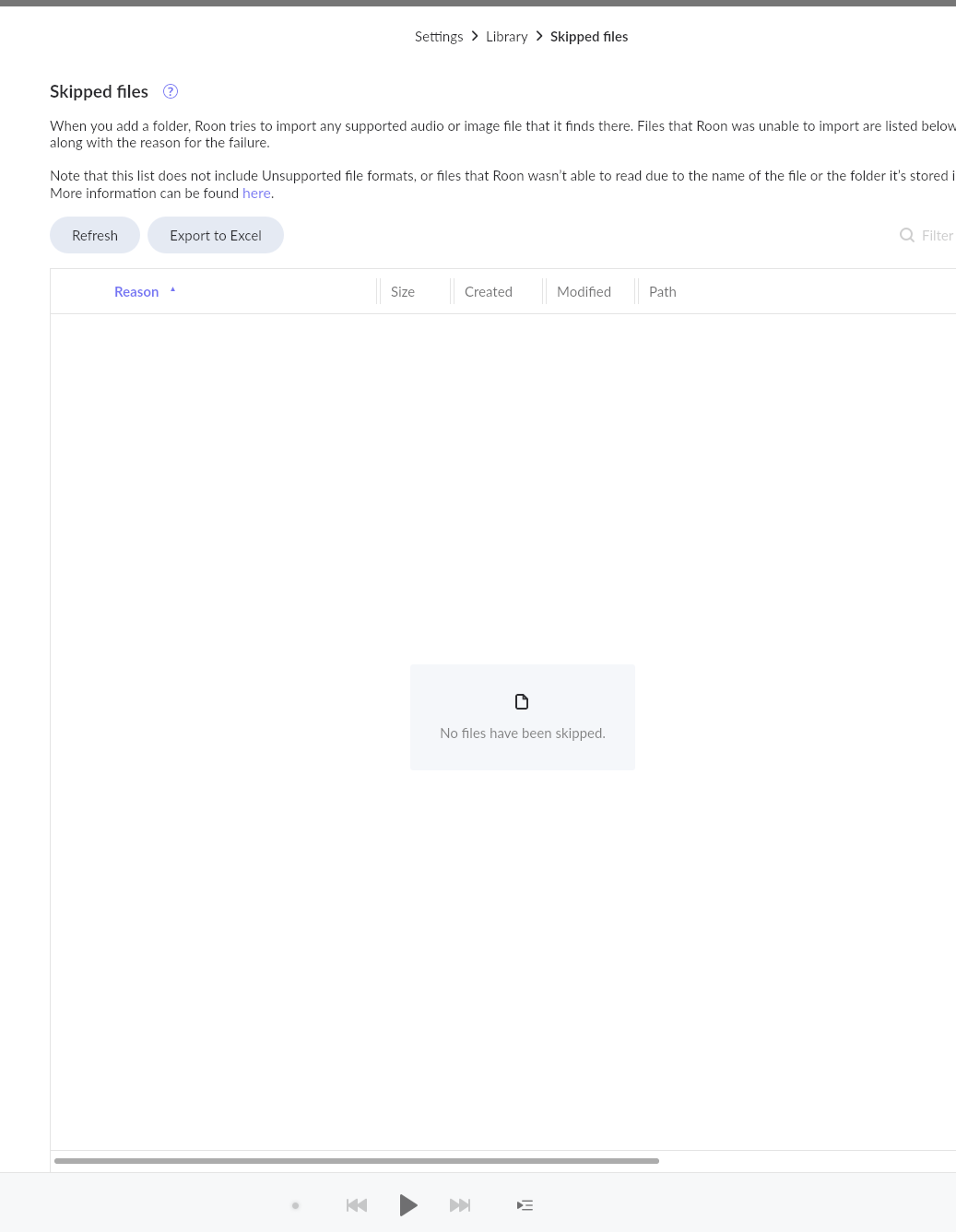Sort by the Created column
This screenshot has width=956, height=1232.
coord(489,292)
